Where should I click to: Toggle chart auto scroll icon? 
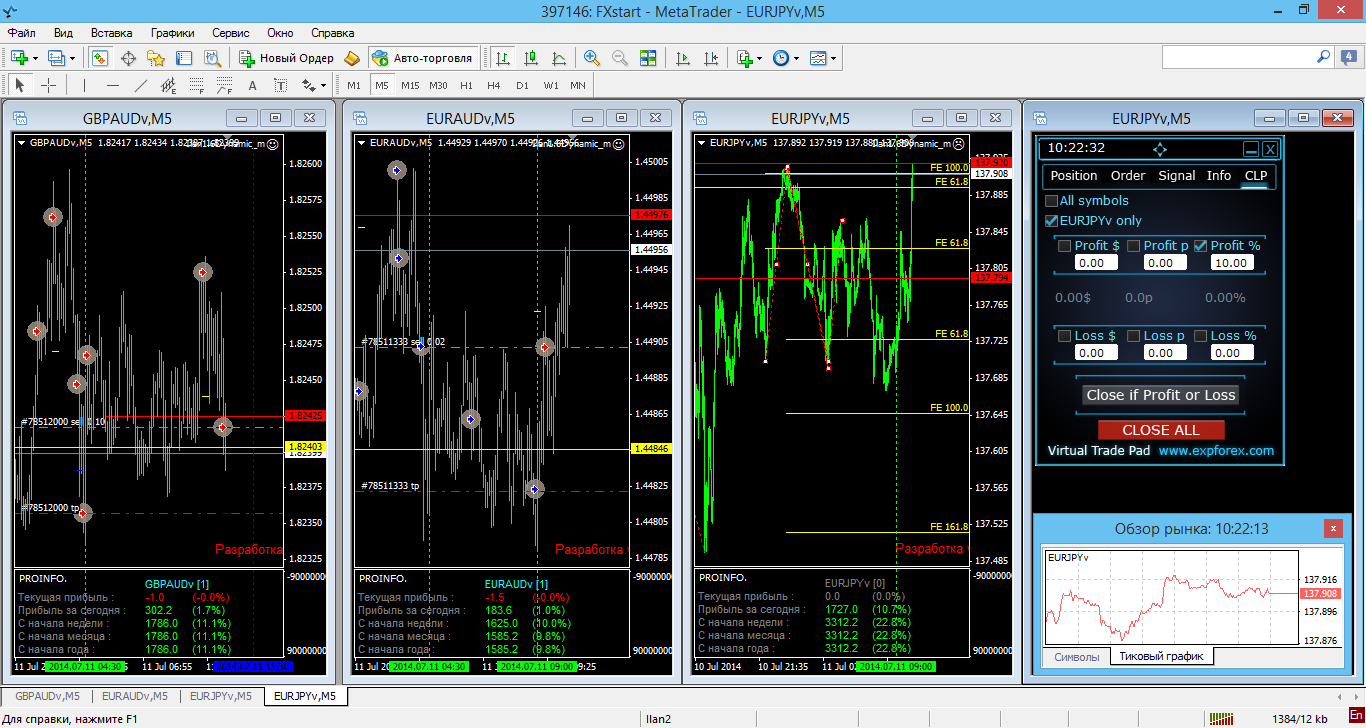click(683, 58)
